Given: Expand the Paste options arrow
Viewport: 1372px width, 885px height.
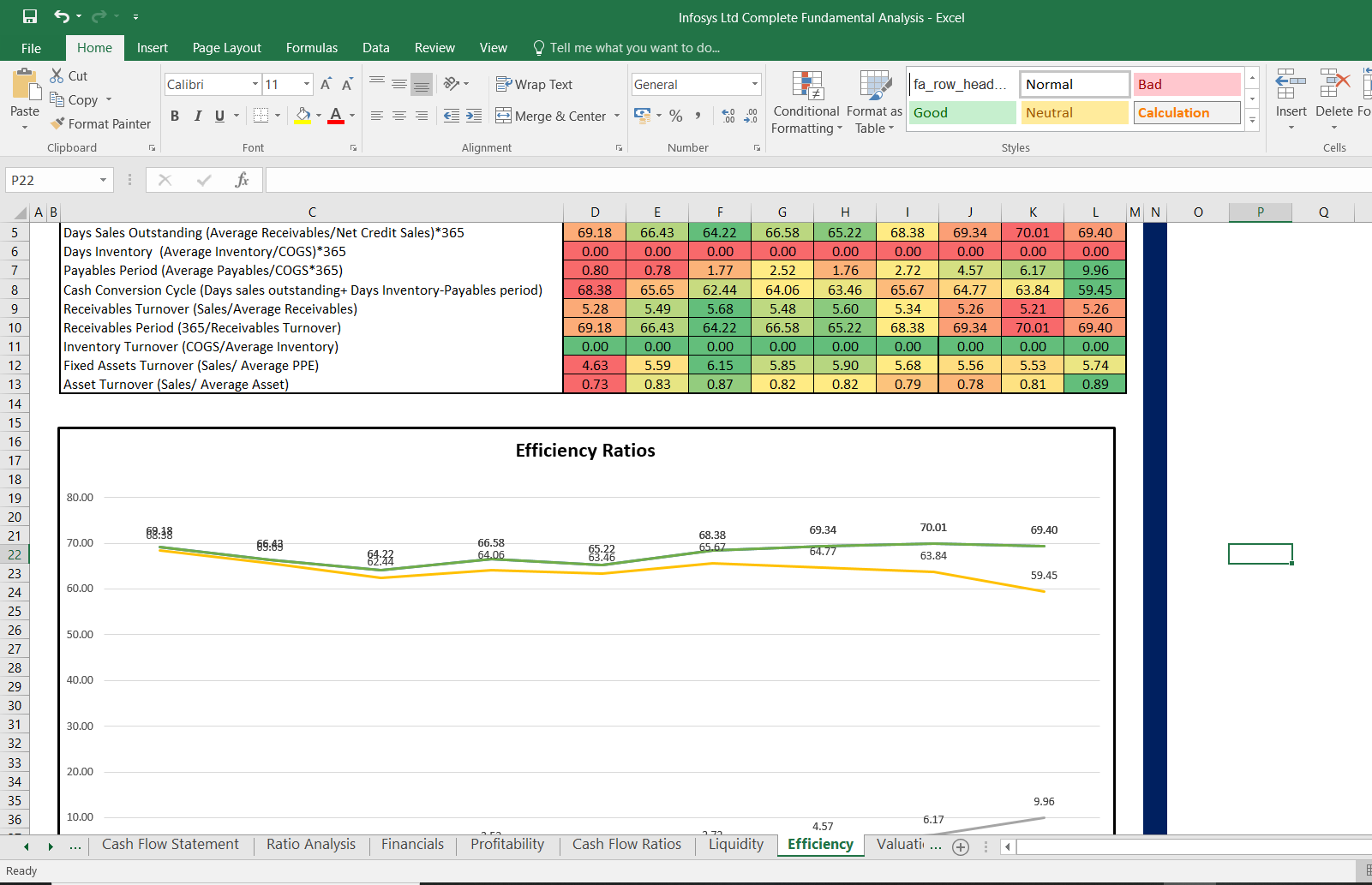Looking at the screenshot, I should tap(25, 128).
